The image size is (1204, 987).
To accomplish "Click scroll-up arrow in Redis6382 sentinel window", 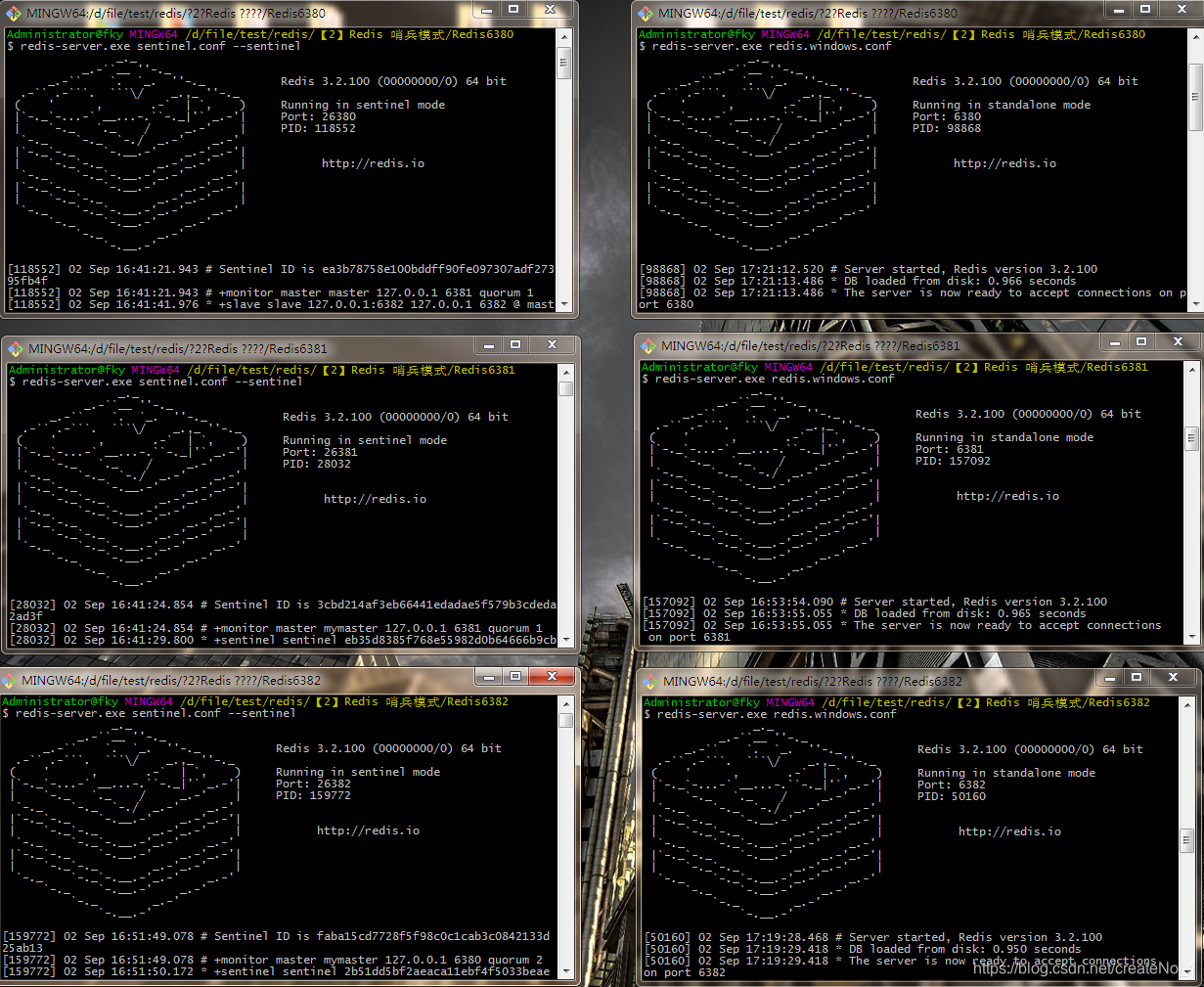I will 566,703.
